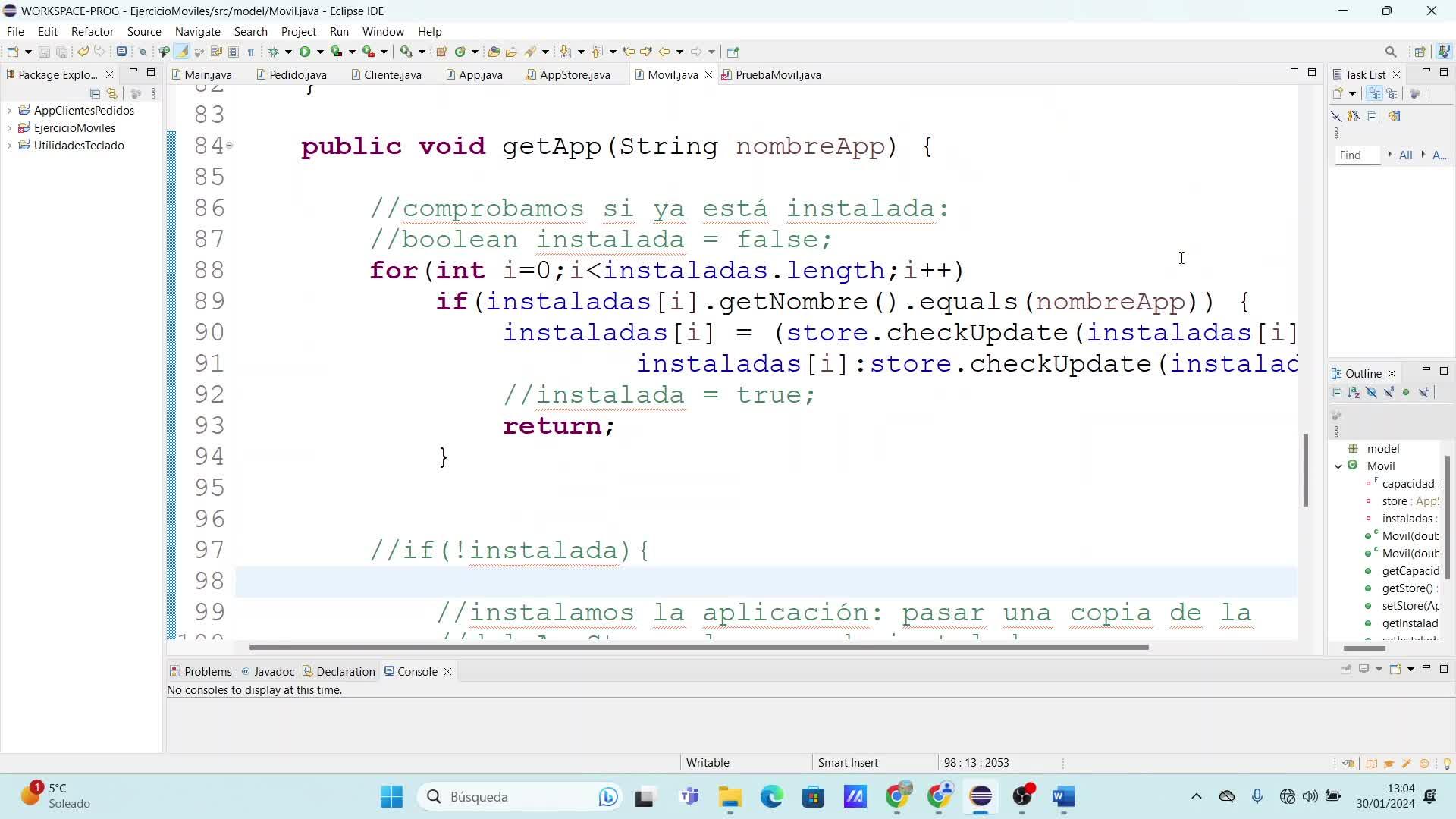This screenshot has height=819, width=1456.
Task: Toggle Link with Editor in Package Explorer
Action: click(x=112, y=93)
